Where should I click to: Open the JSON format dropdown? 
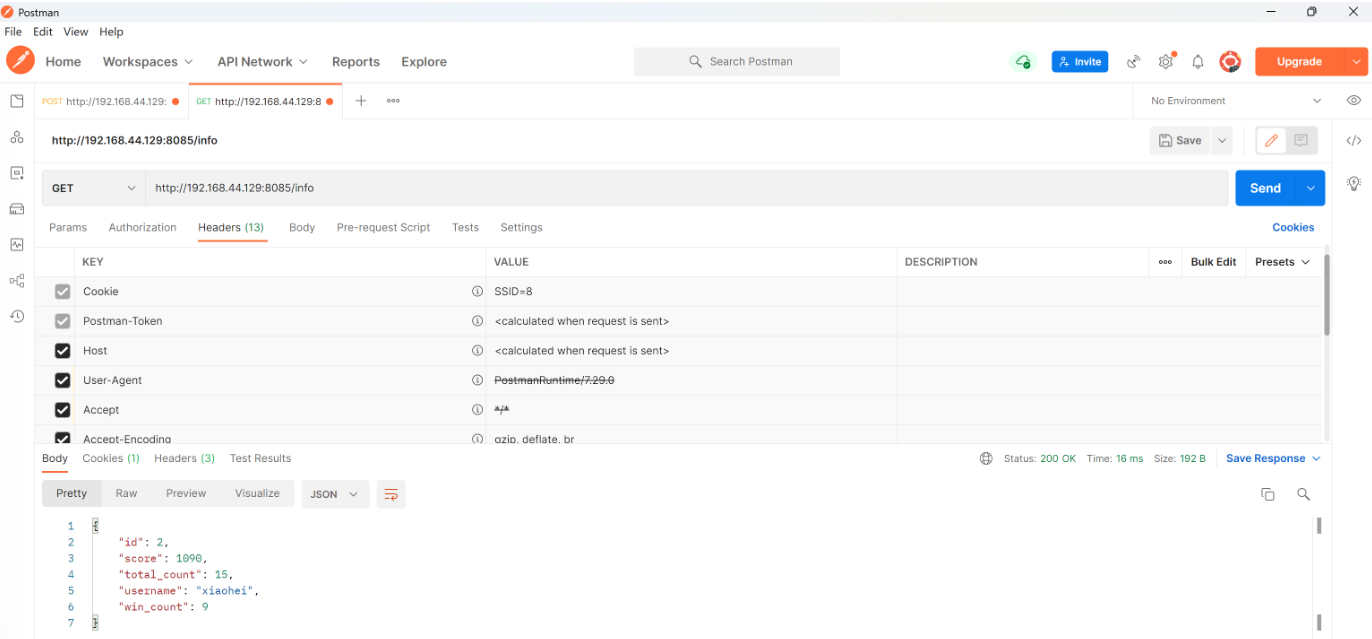click(x=335, y=494)
